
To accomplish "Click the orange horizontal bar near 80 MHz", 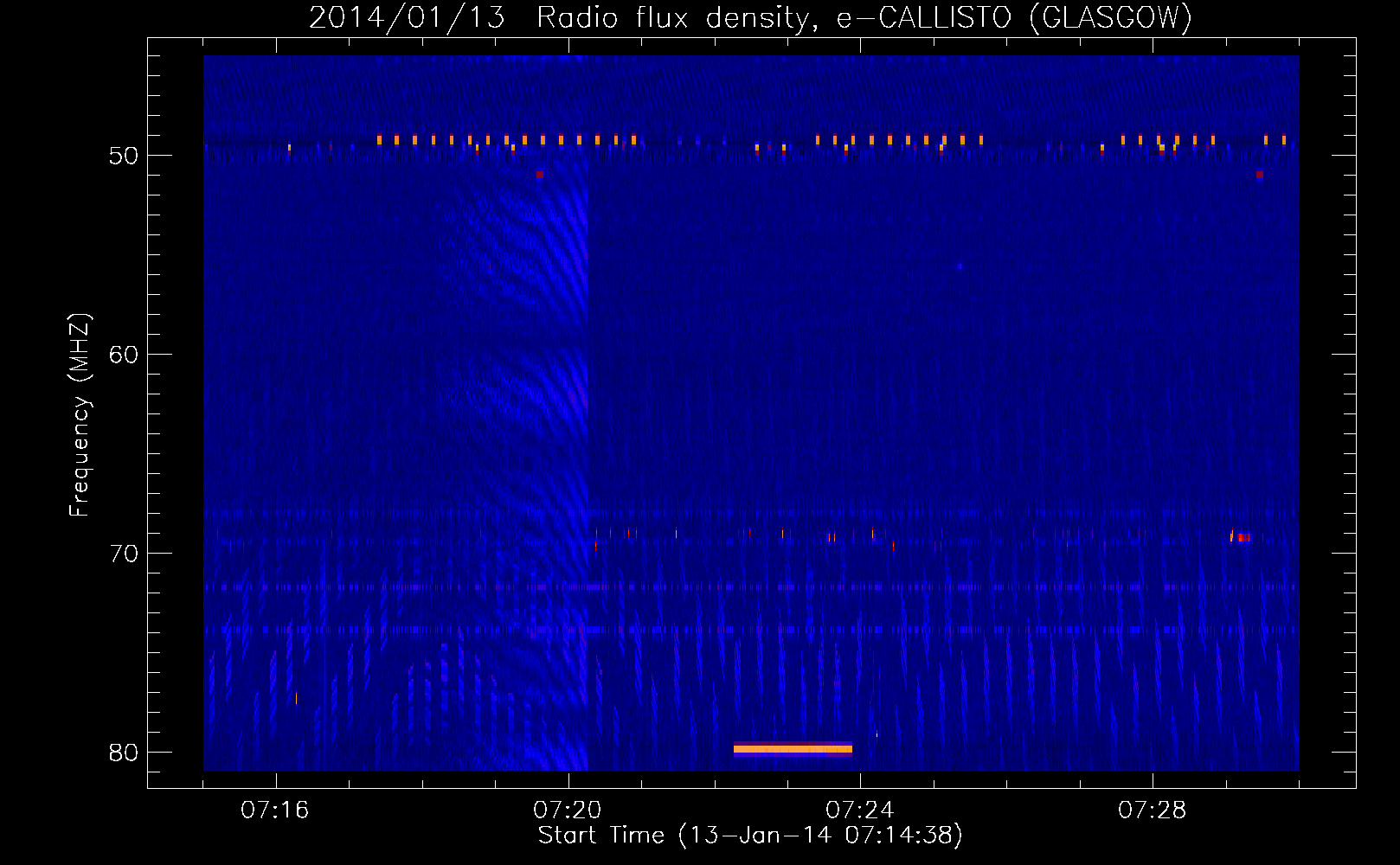I will point(793,749).
